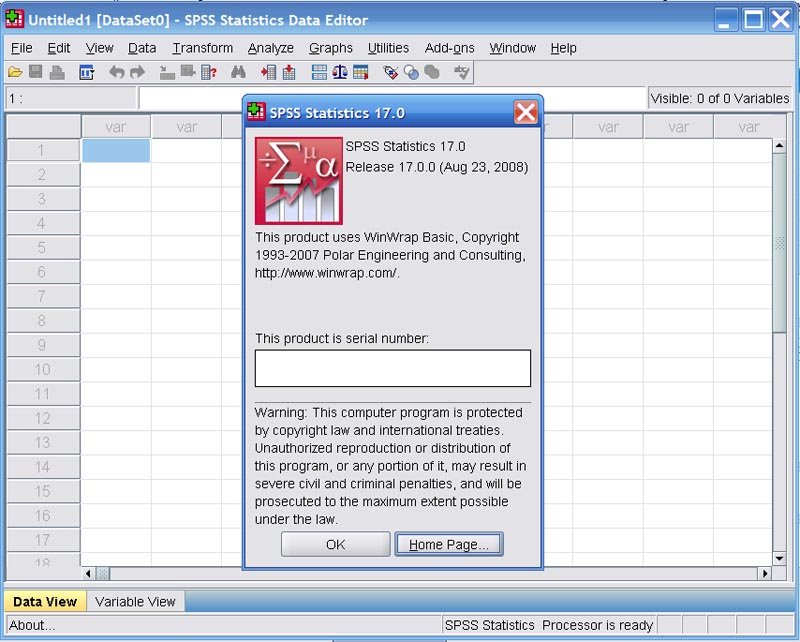The height and width of the screenshot is (642, 800).
Task: Click the vertical scrollbar down arrow
Action: tap(780, 557)
